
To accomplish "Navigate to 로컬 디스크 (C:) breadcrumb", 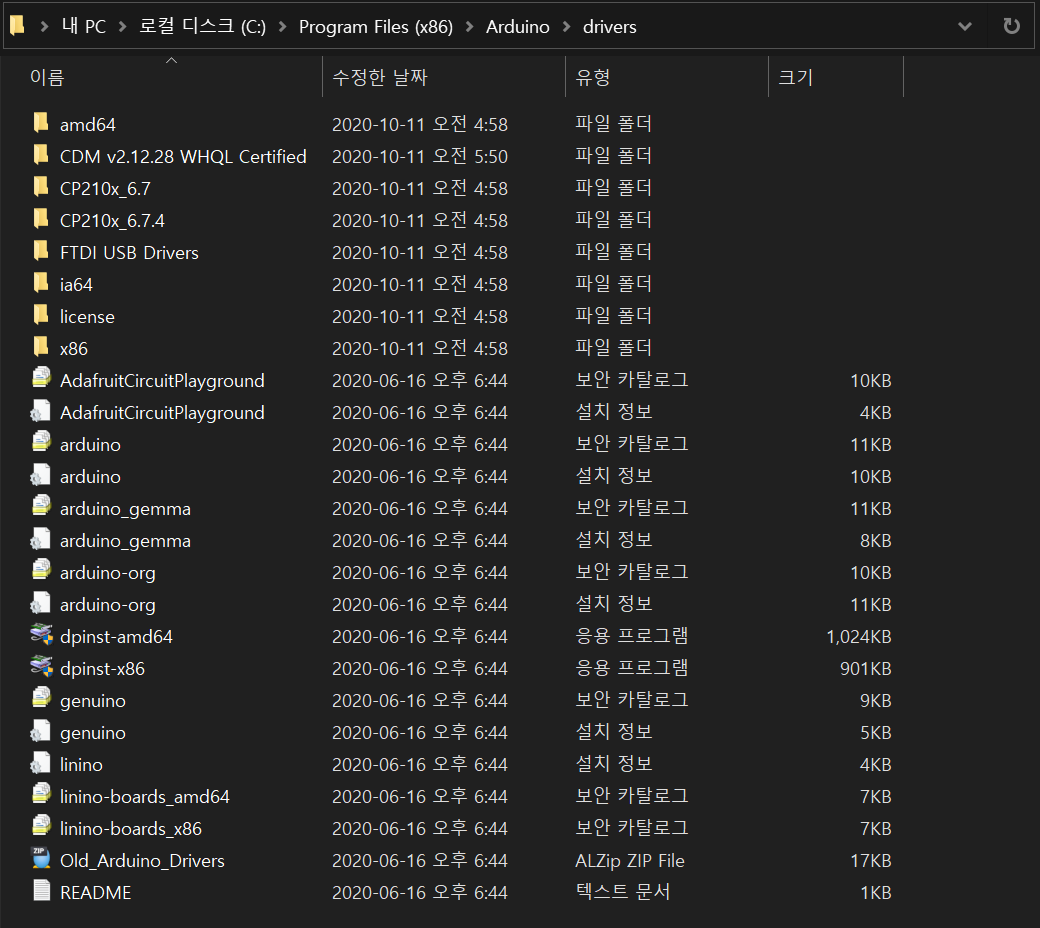I will coord(202,27).
